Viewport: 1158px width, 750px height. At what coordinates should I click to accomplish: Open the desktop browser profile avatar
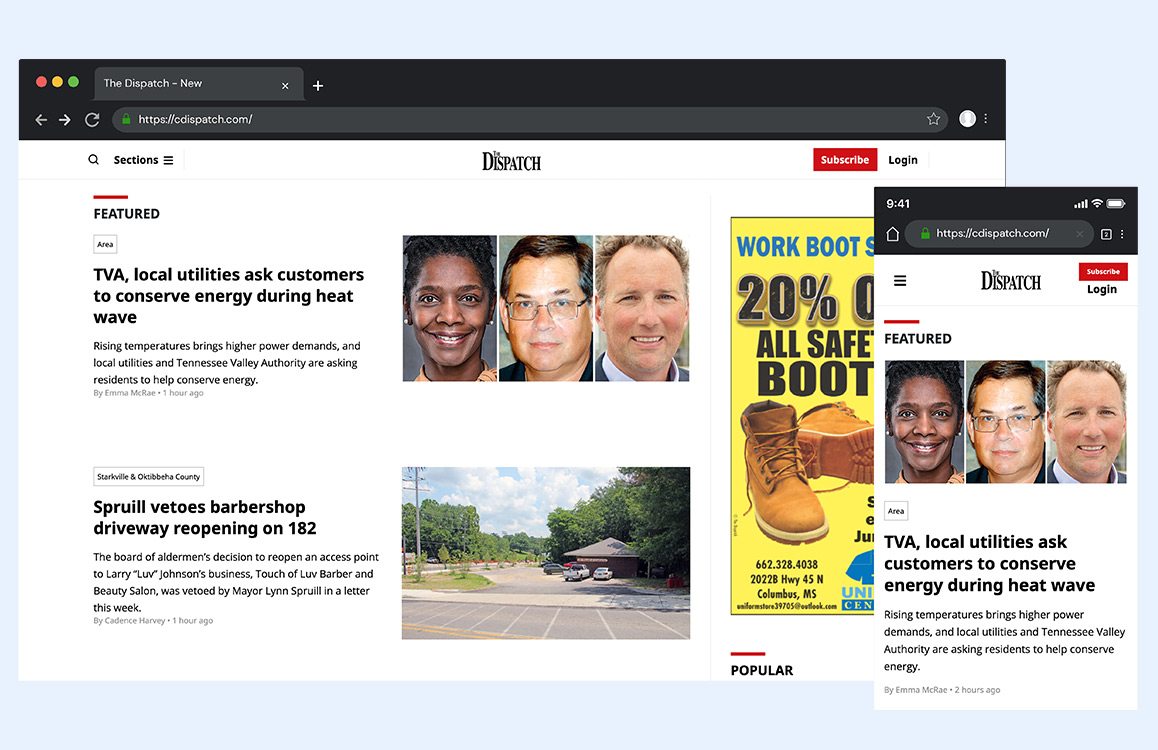(x=967, y=118)
